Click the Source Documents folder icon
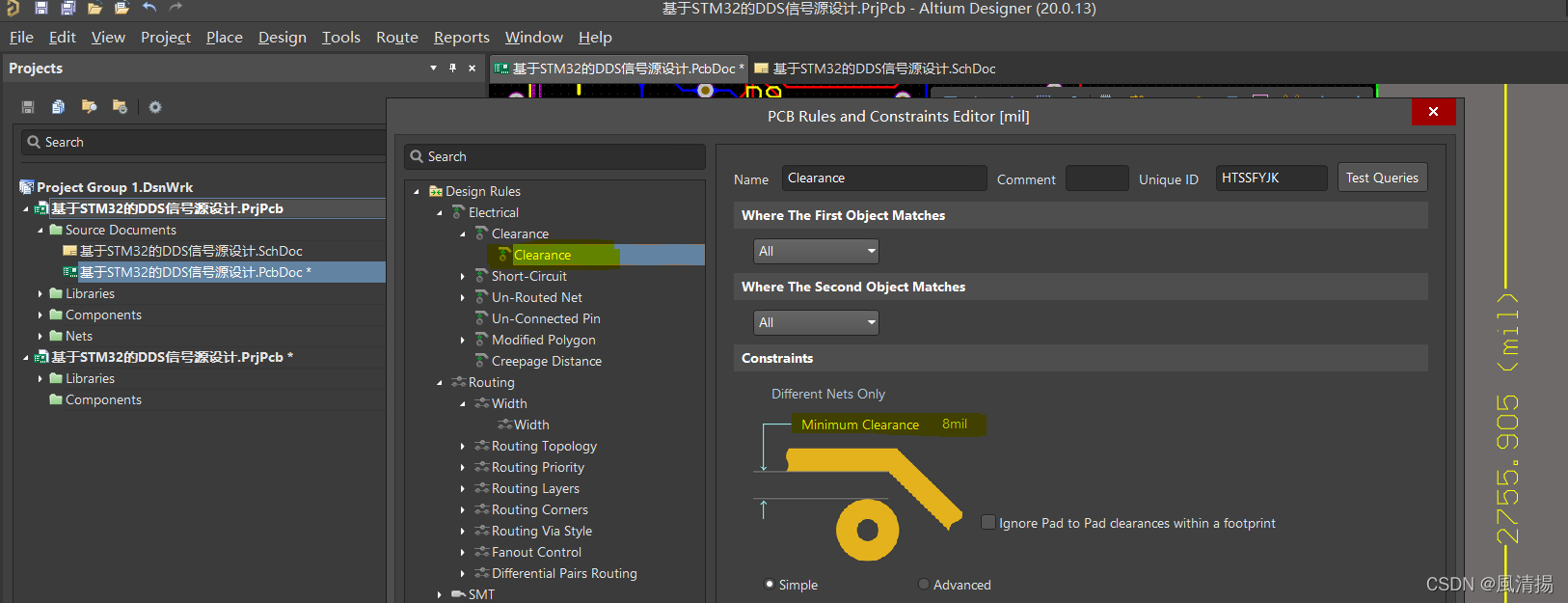The image size is (1568, 603). 56,230
